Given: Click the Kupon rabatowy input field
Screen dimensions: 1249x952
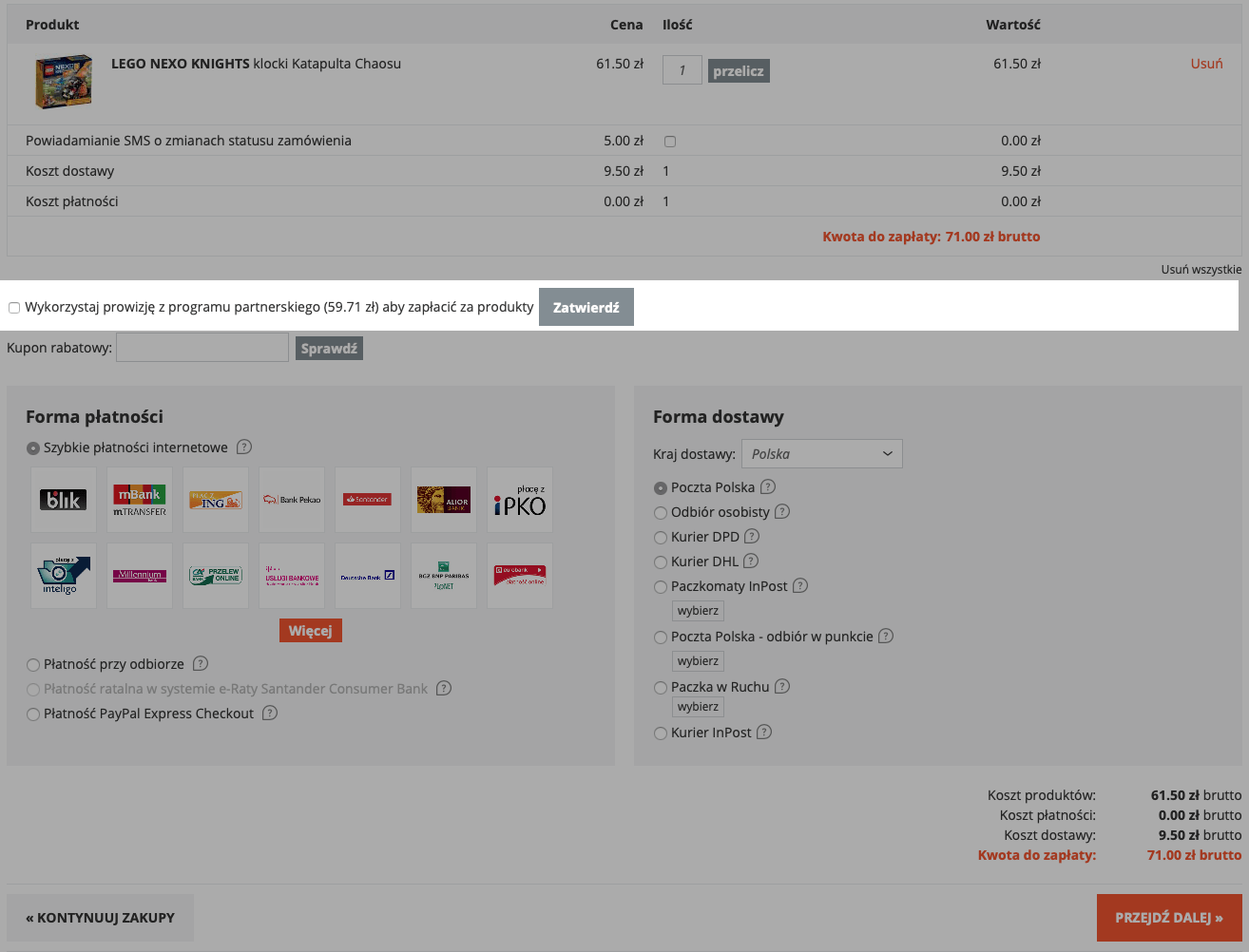Looking at the screenshot, I should coord(202,348).
